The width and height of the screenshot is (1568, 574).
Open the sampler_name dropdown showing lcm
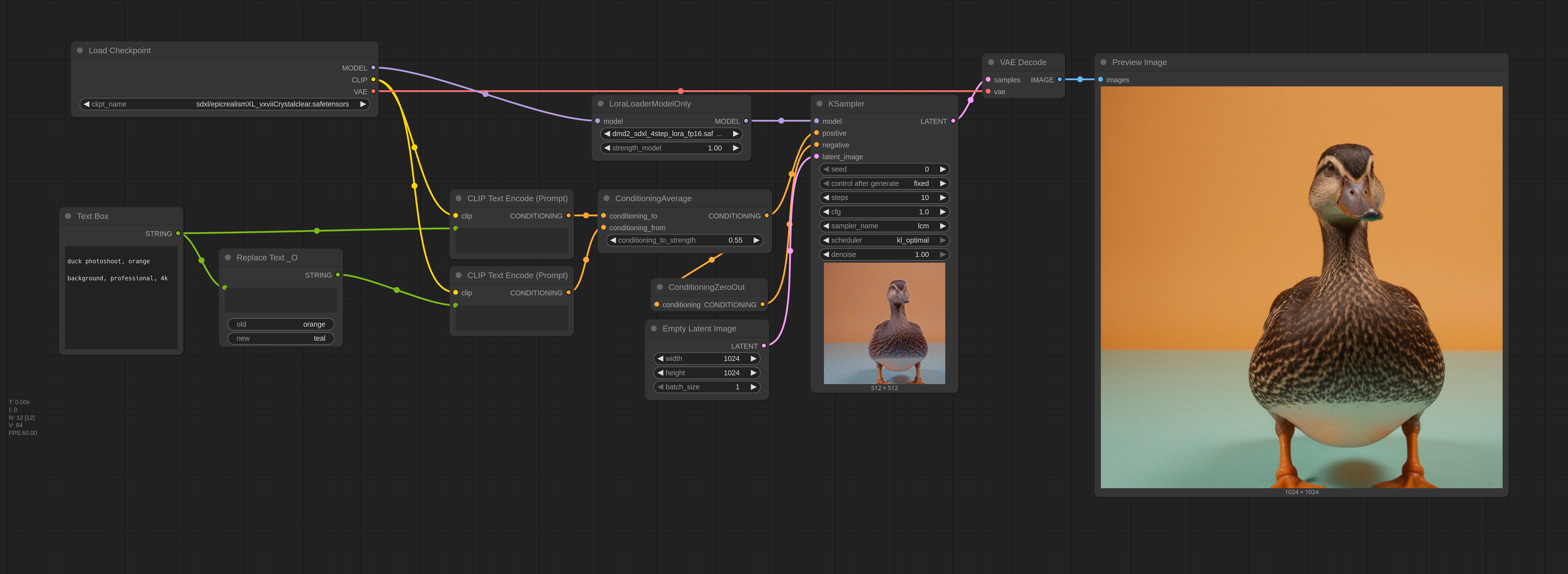884,226
